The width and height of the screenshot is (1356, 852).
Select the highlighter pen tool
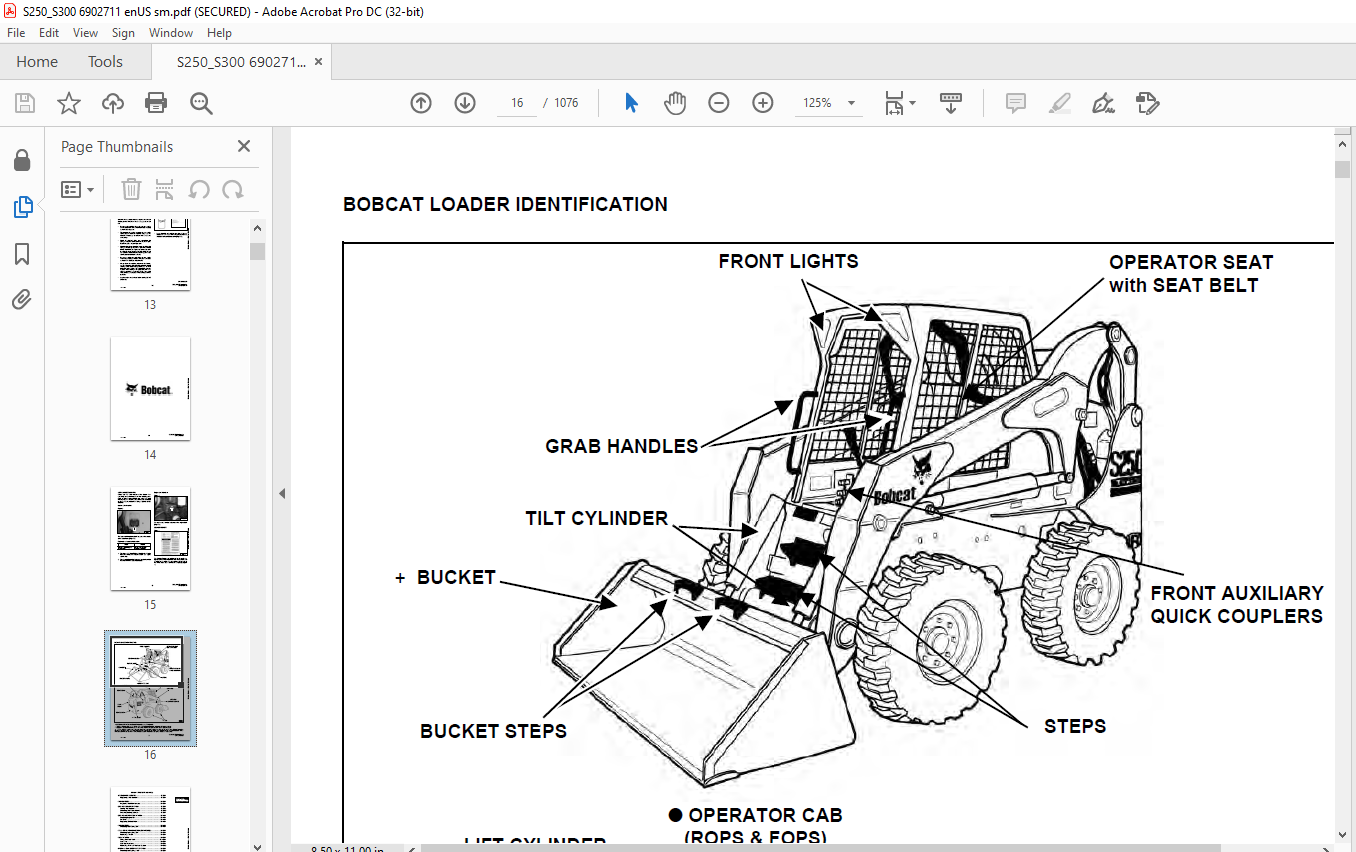1060,103
